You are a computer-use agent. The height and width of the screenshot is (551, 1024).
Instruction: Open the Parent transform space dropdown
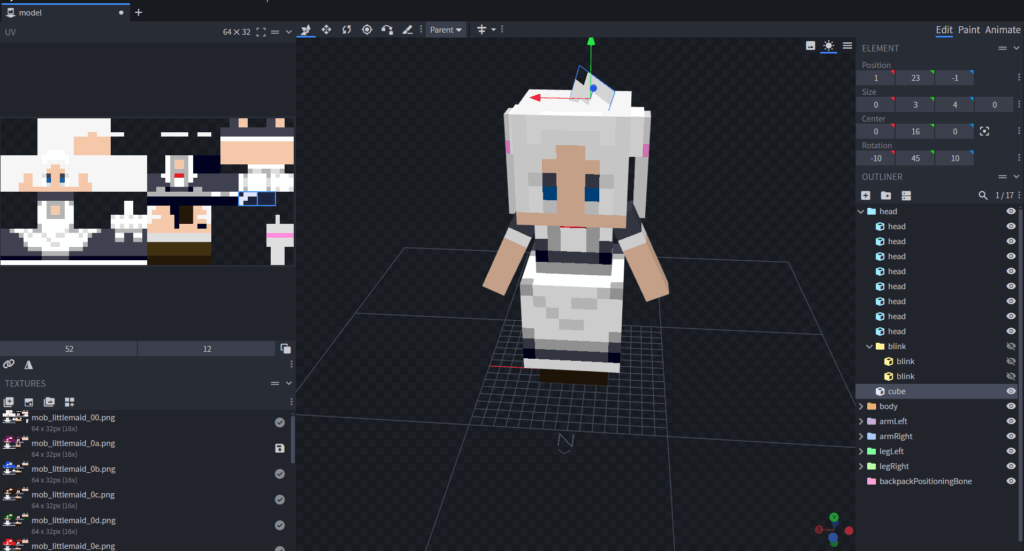click(446, 30)
